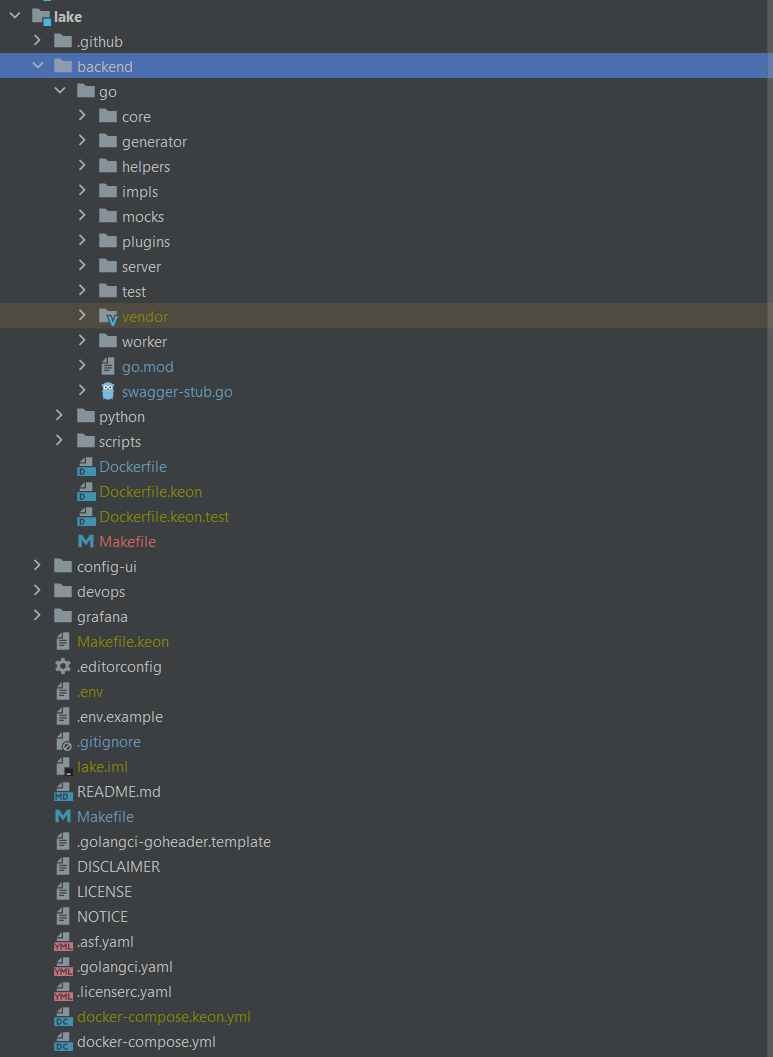Screen dimensions: 773x1057
Task: Open the .editorconfig gear icon
Action: pyautogui.click(x=63, y=666)
